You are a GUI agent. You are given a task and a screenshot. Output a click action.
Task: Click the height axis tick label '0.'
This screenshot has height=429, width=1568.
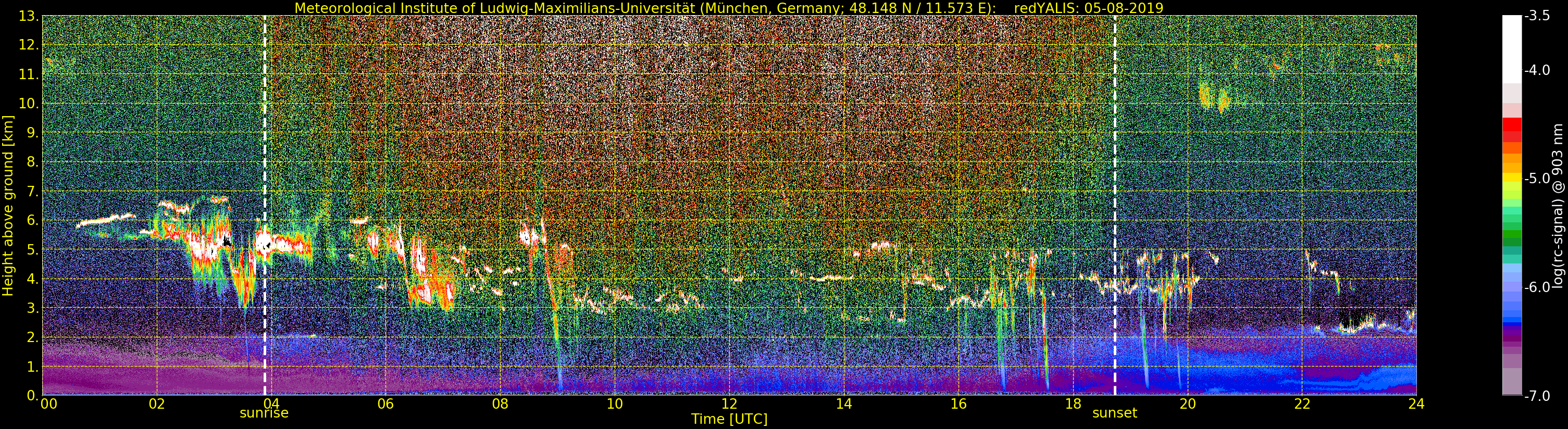(x=32, y=396)
